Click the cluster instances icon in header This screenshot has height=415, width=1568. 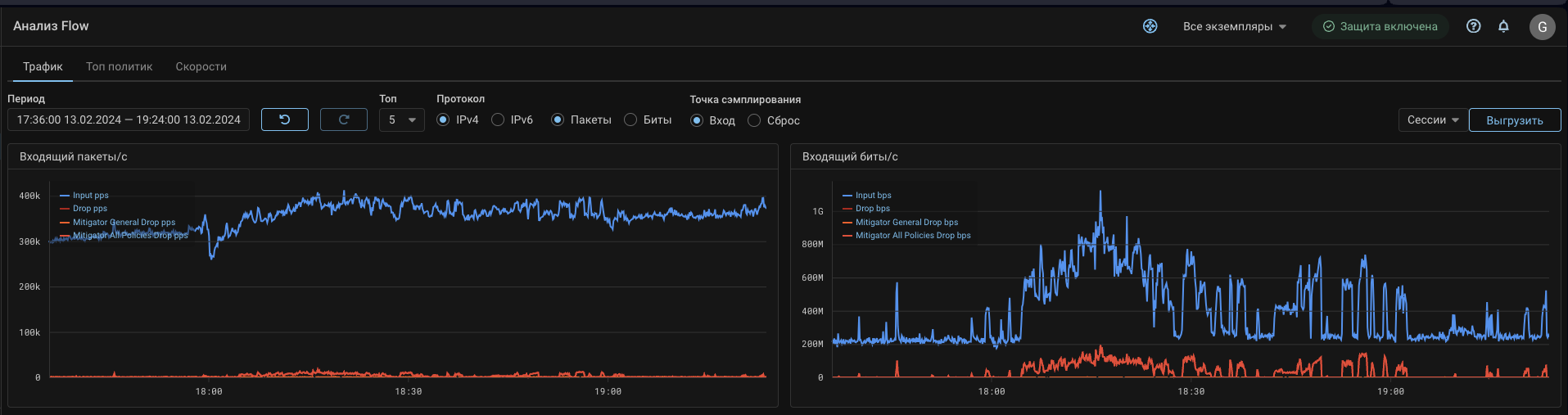point(1150,26)
